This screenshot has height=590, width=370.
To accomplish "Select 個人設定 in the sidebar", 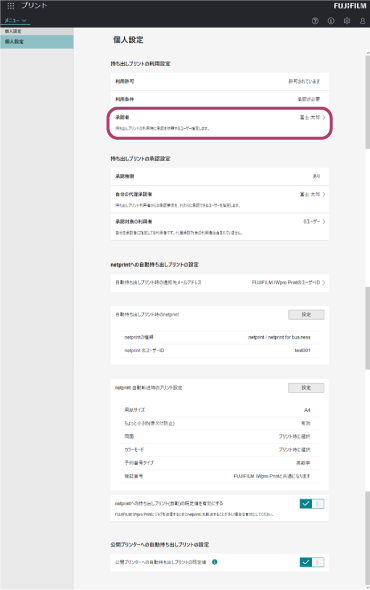I will [x=37, y=42].
